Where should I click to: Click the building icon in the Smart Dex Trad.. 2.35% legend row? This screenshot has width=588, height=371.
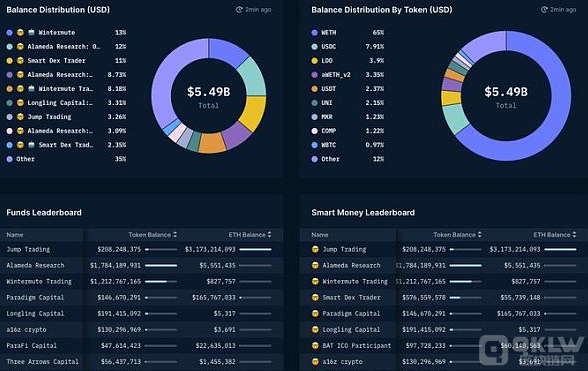click(32, 145)
